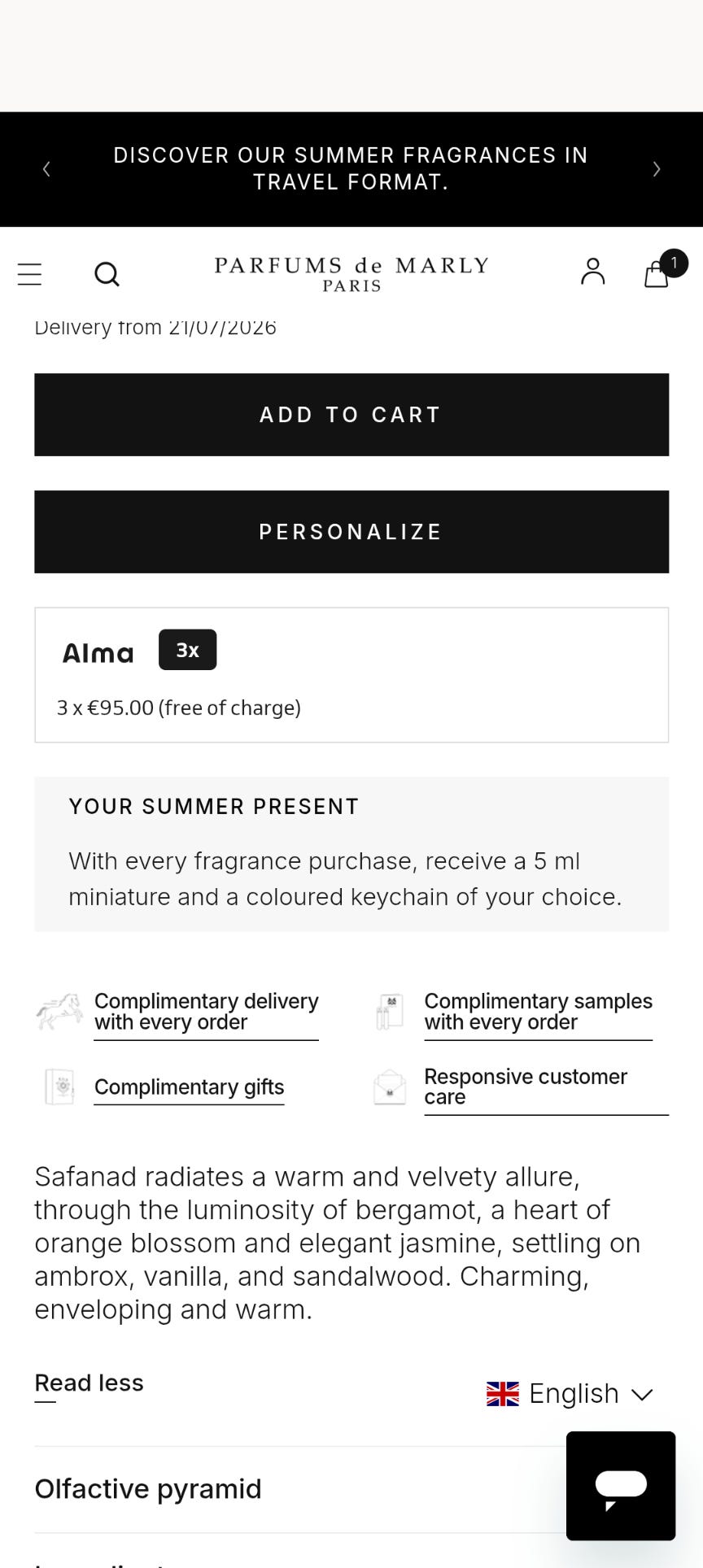Open the hamburger navigation menu
Viewport: 703px width, 1568px height.
[29, 274]
